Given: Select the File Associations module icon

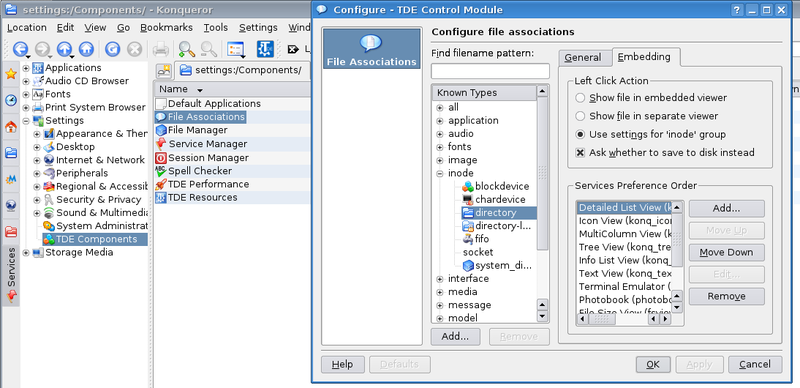Looking at the screenshot, I should 371,49.
